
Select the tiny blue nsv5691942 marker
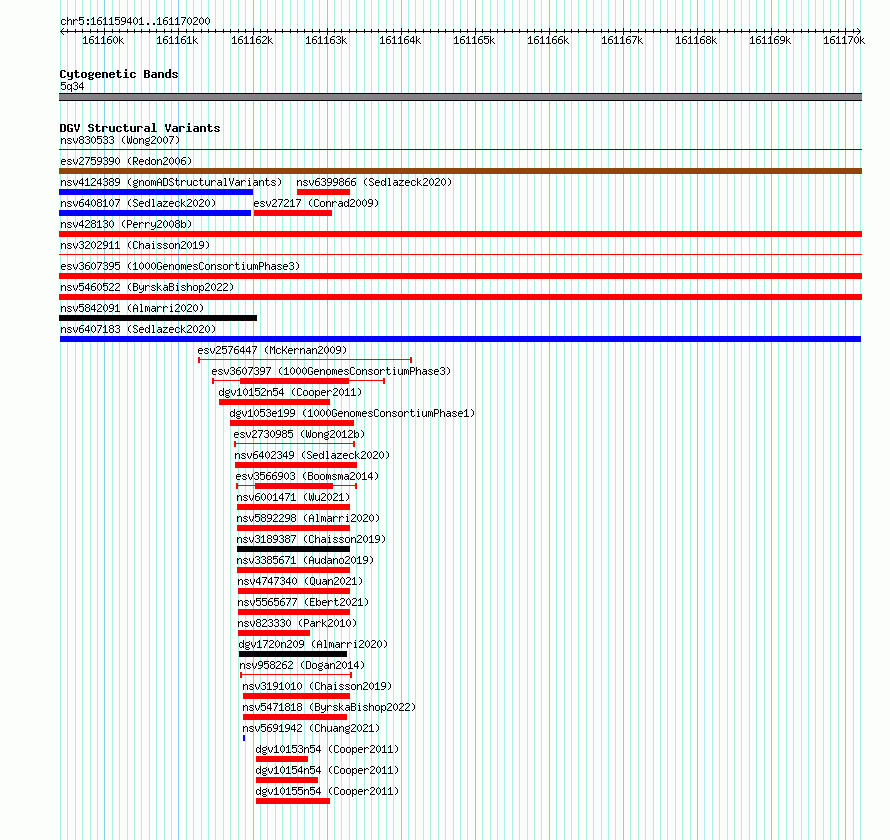244,738
